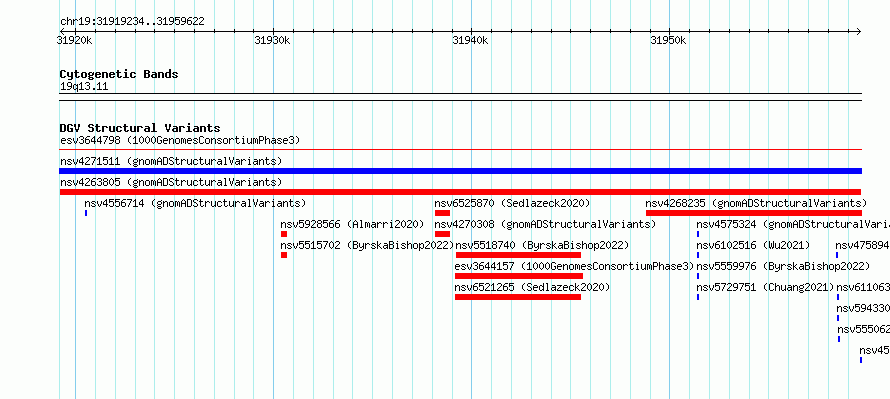Screen dimensions: 890x399
Task: Open the nsv4263805 (gnomADStructuralVariants) label
Action: [171, 182]
